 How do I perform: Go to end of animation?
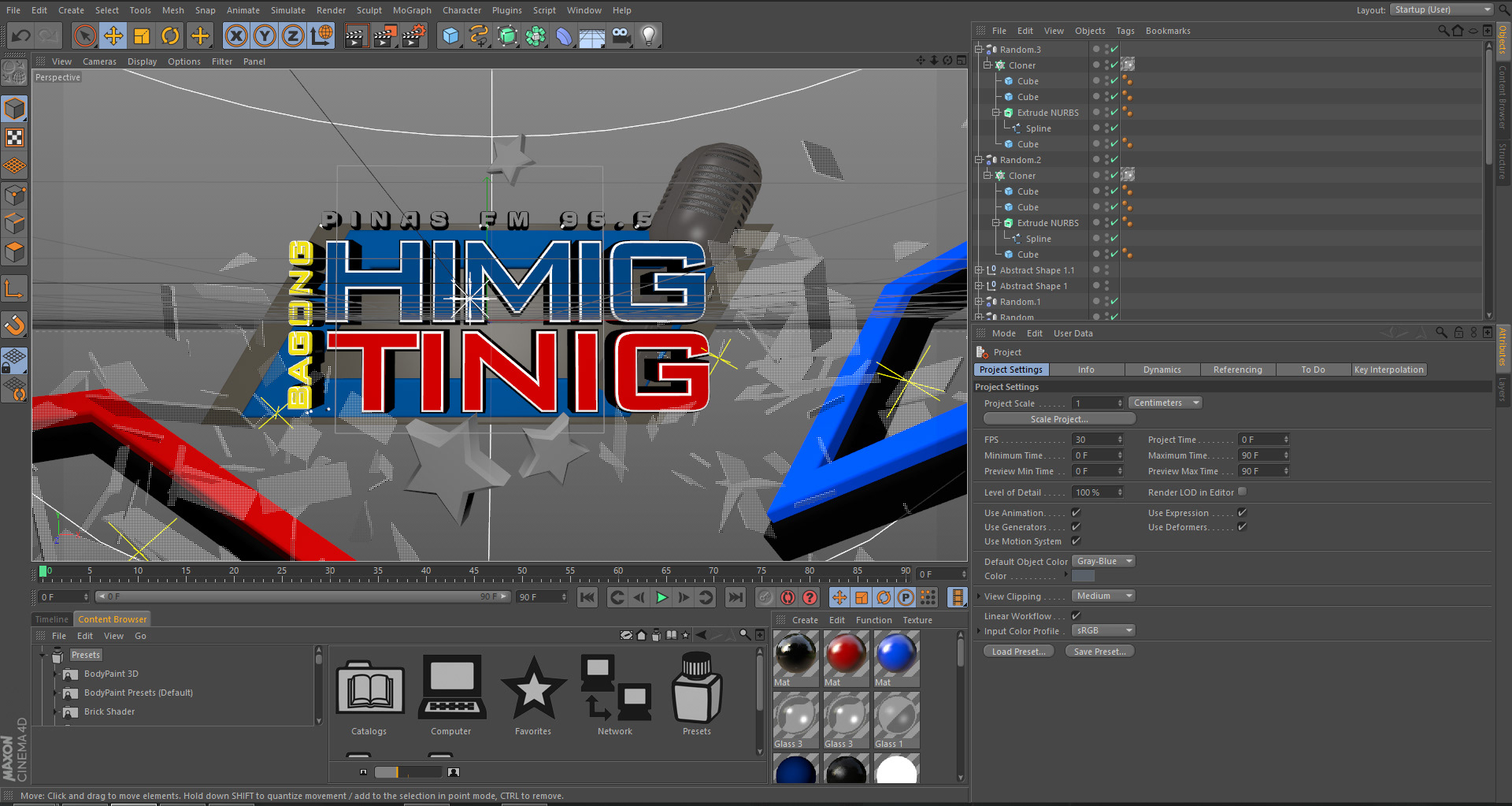click(736, 597)
